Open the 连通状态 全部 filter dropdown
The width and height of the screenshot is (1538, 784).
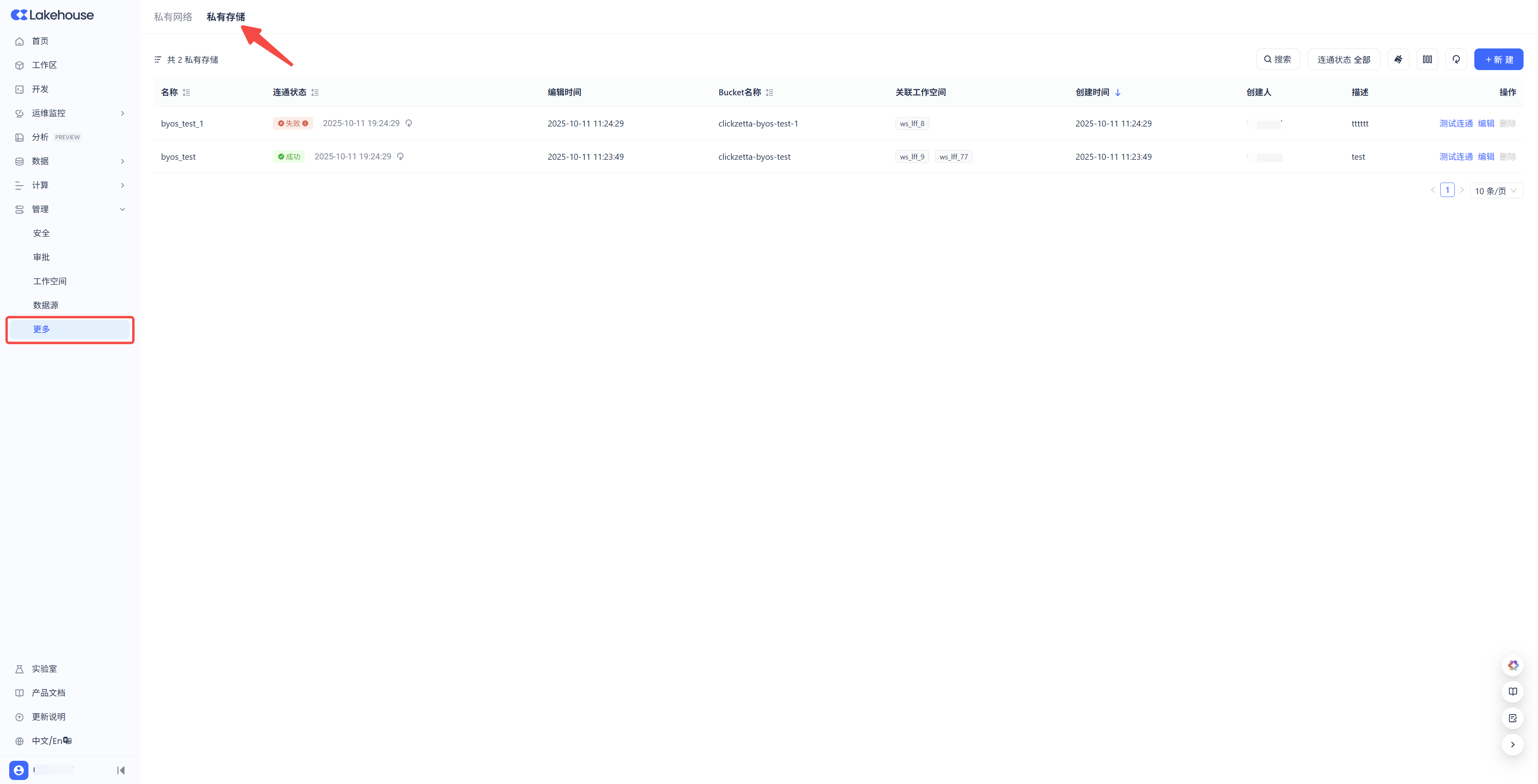click(x=1343, y=59)
